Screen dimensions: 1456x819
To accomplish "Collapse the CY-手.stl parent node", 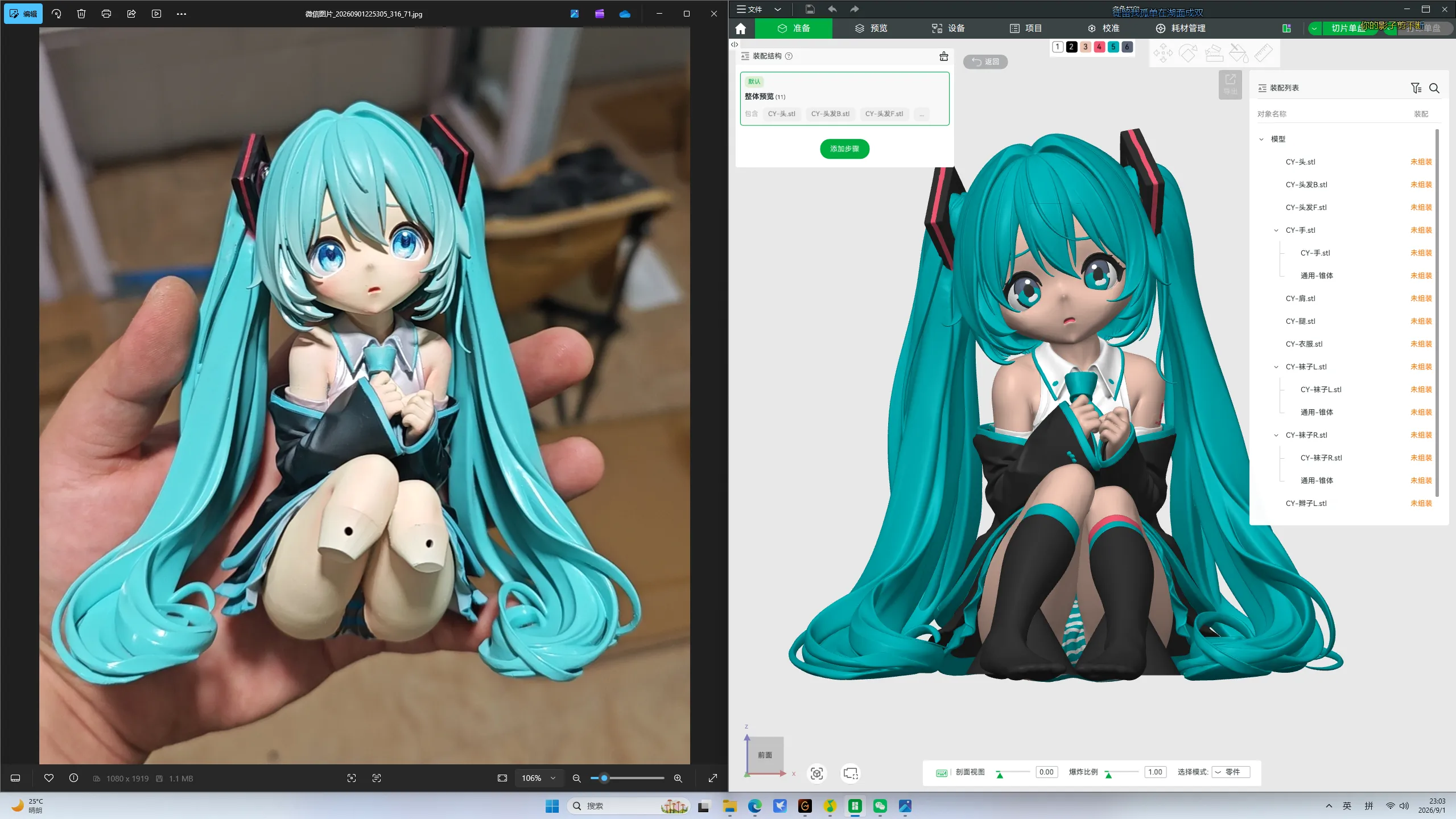I will 1276,230.
